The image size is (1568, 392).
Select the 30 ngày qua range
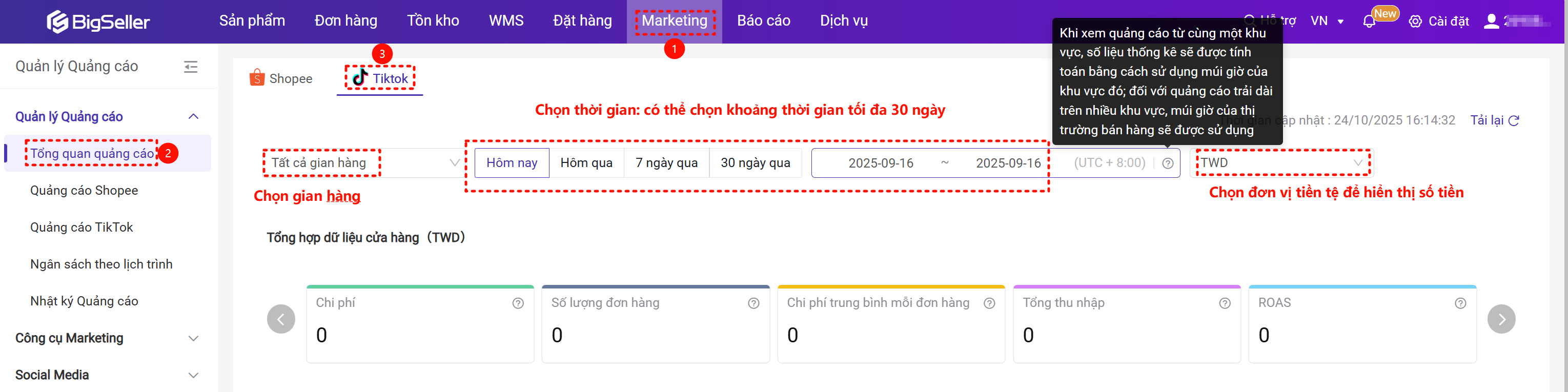756,163
